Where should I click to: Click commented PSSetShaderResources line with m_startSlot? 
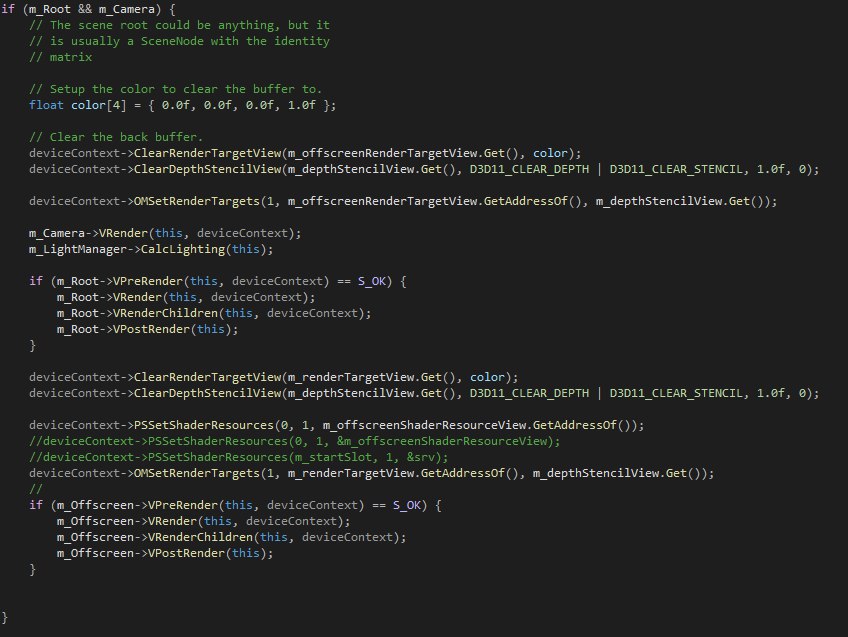[239, 457]
